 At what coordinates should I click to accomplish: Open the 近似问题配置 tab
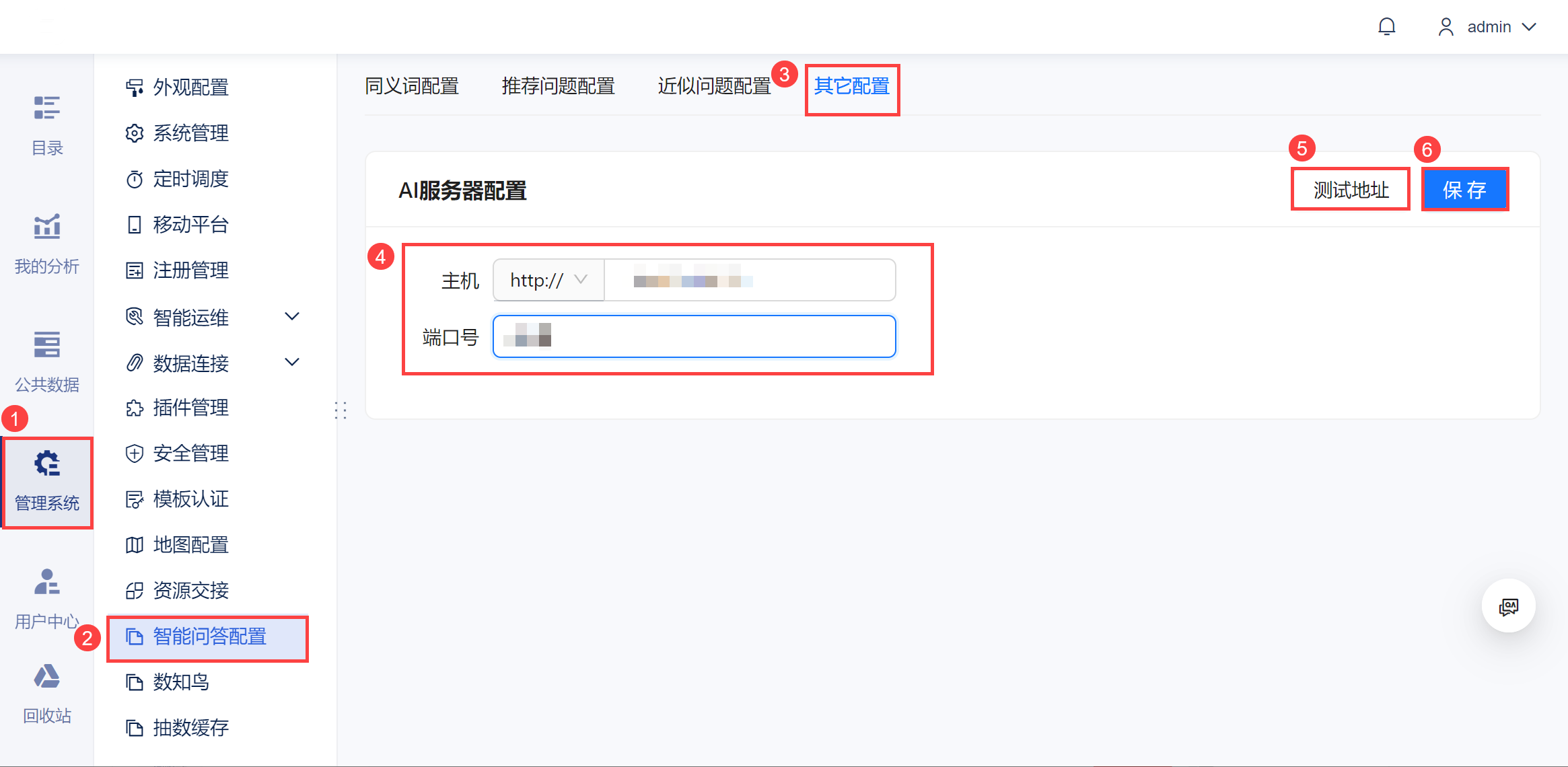coord(714,86)
